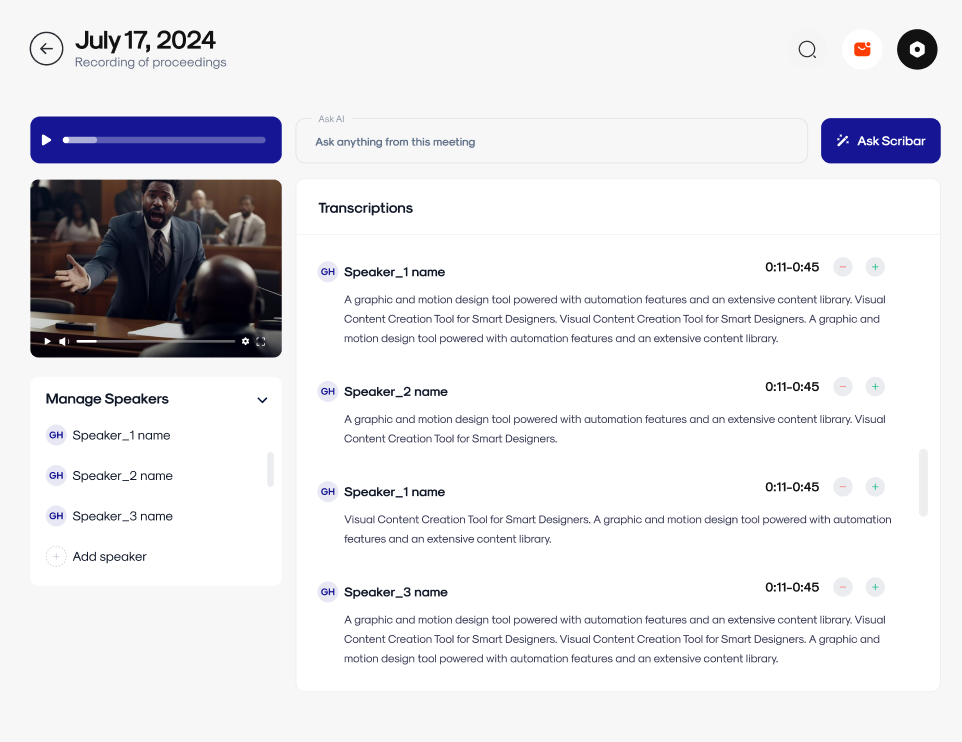Click plus button on Speaker_2 transcription
This screenshot has width=962, height=742.
tap(875, 387)
